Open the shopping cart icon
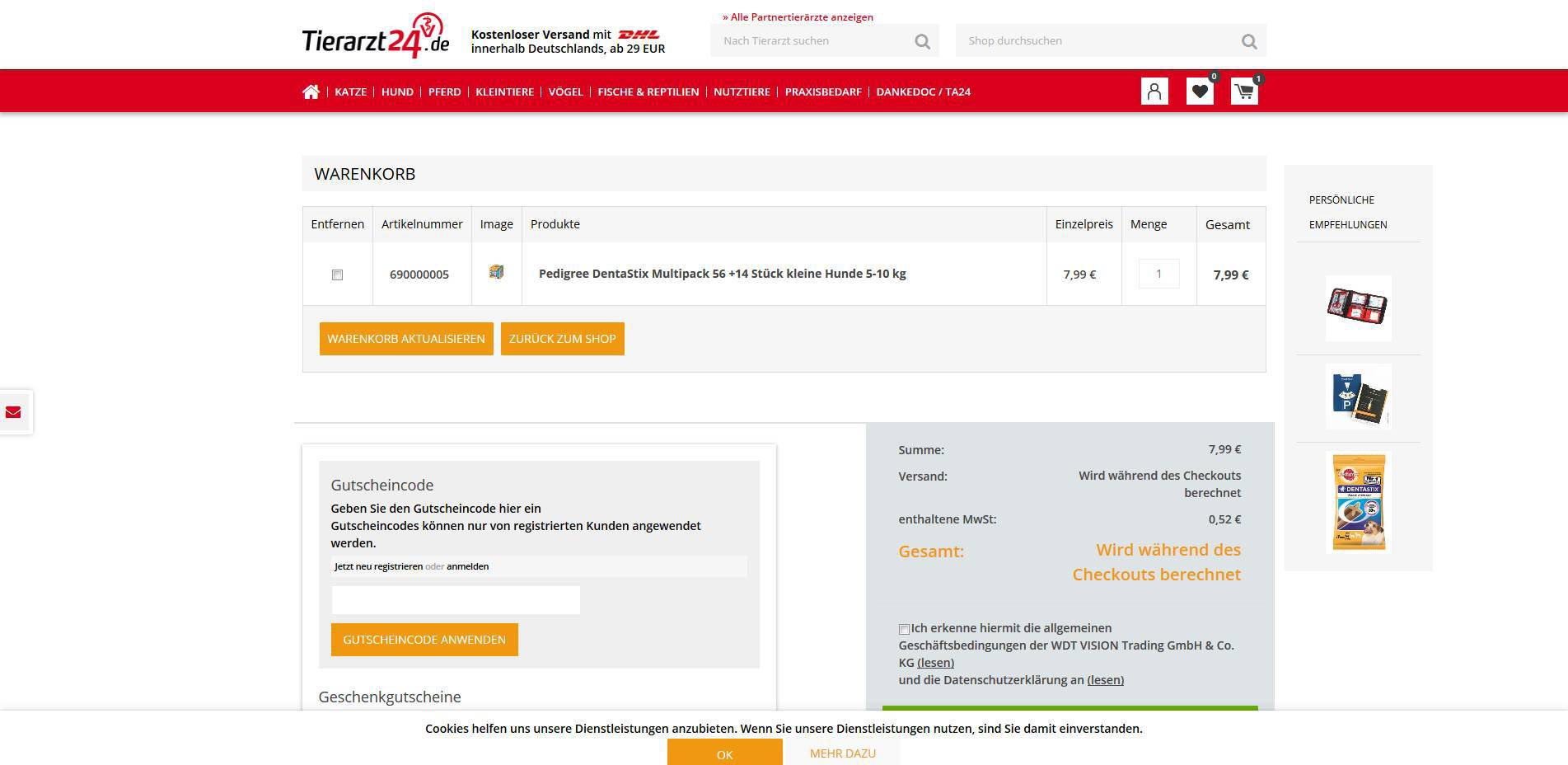Viewport: 1568px width, 765px height. [1244, 91]
